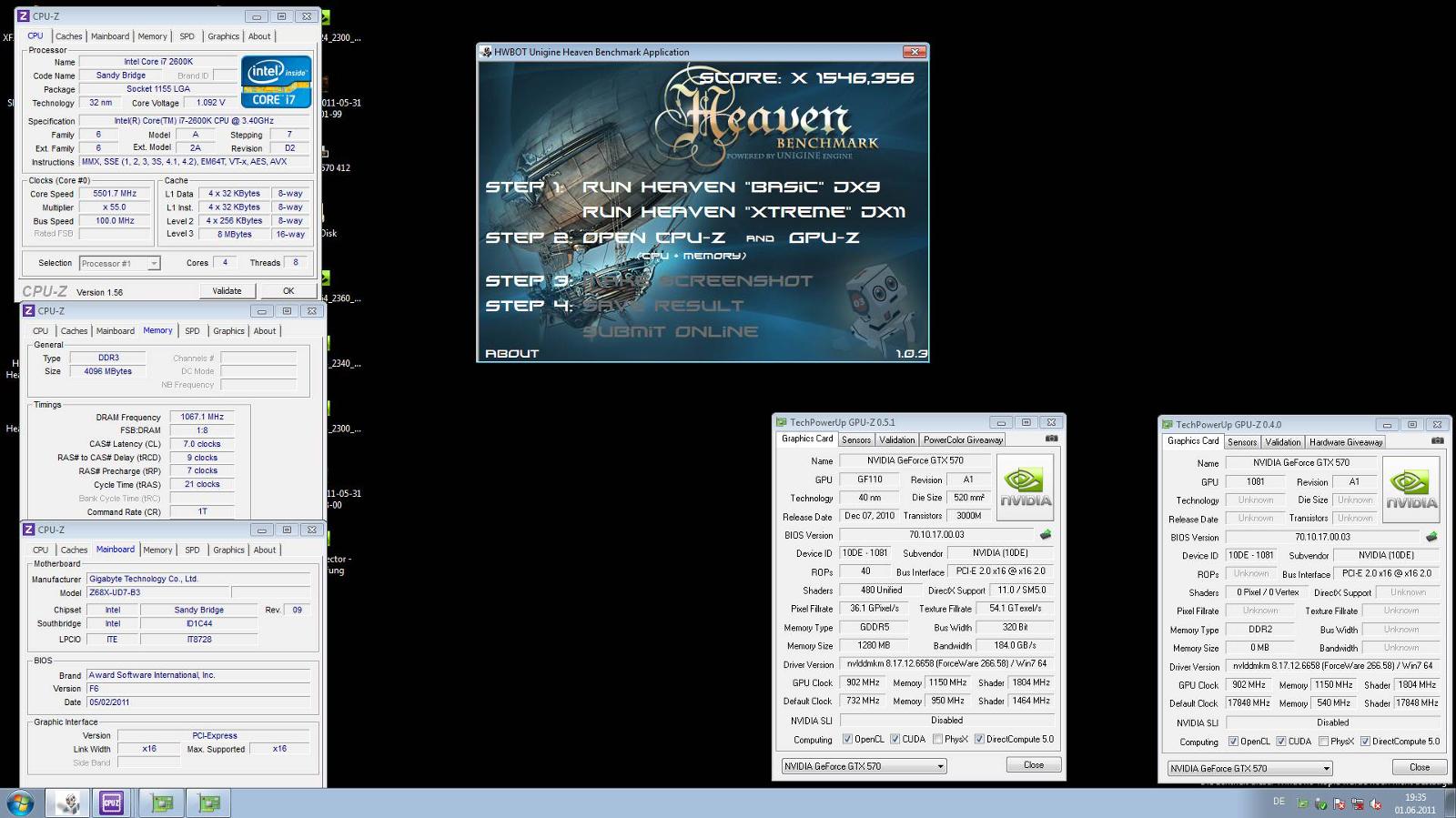Open PowerColor Giveaway tab in GPU-Z 0.5.1
The image size is (1456, 818).
(963, 439)
